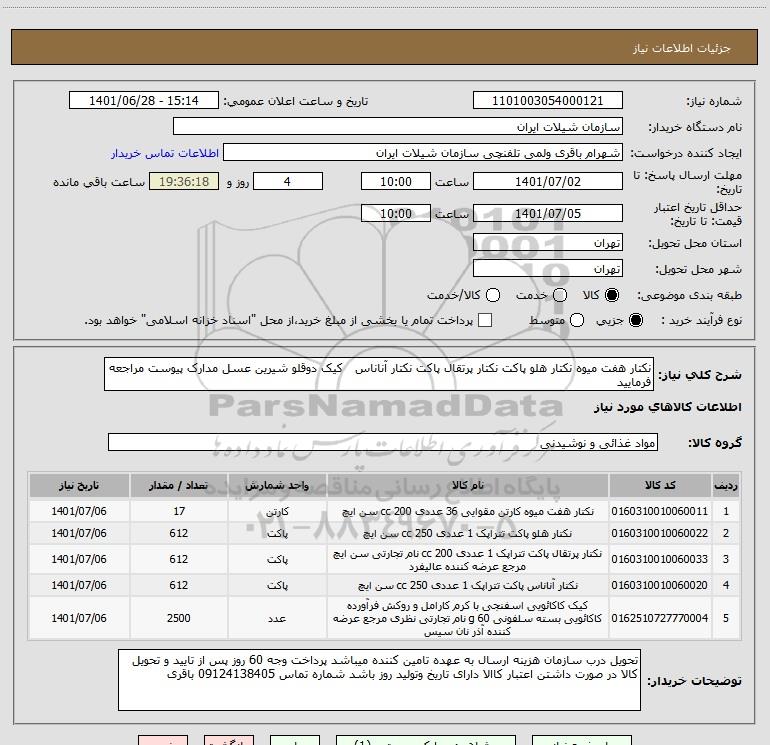Click the countdown timer 19:36:18
The image size is (770, 745).
pyautogui.click(x=184, y=181)
